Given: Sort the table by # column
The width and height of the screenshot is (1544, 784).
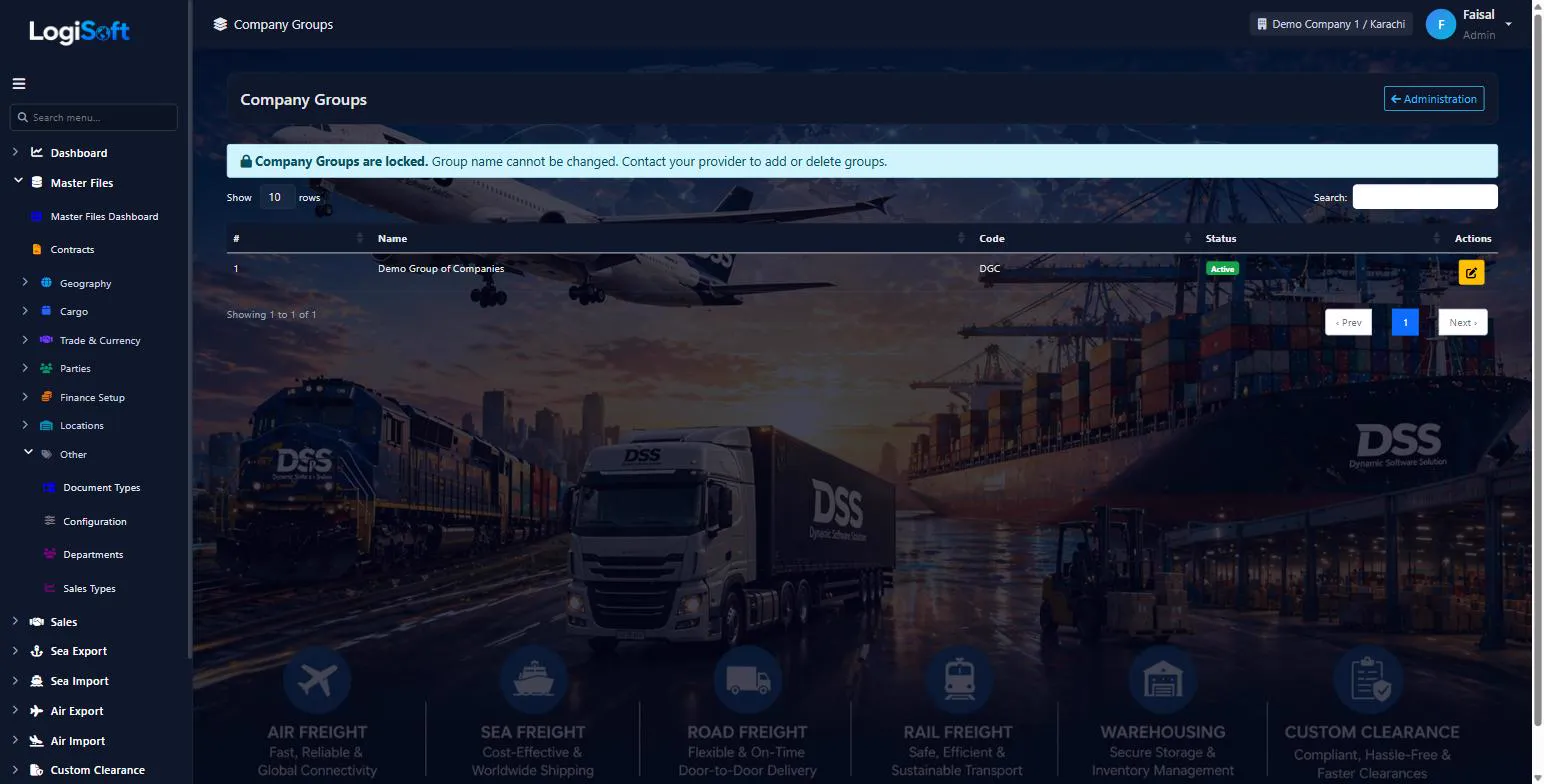Looking at the screenshot, I should click(298, 238).
